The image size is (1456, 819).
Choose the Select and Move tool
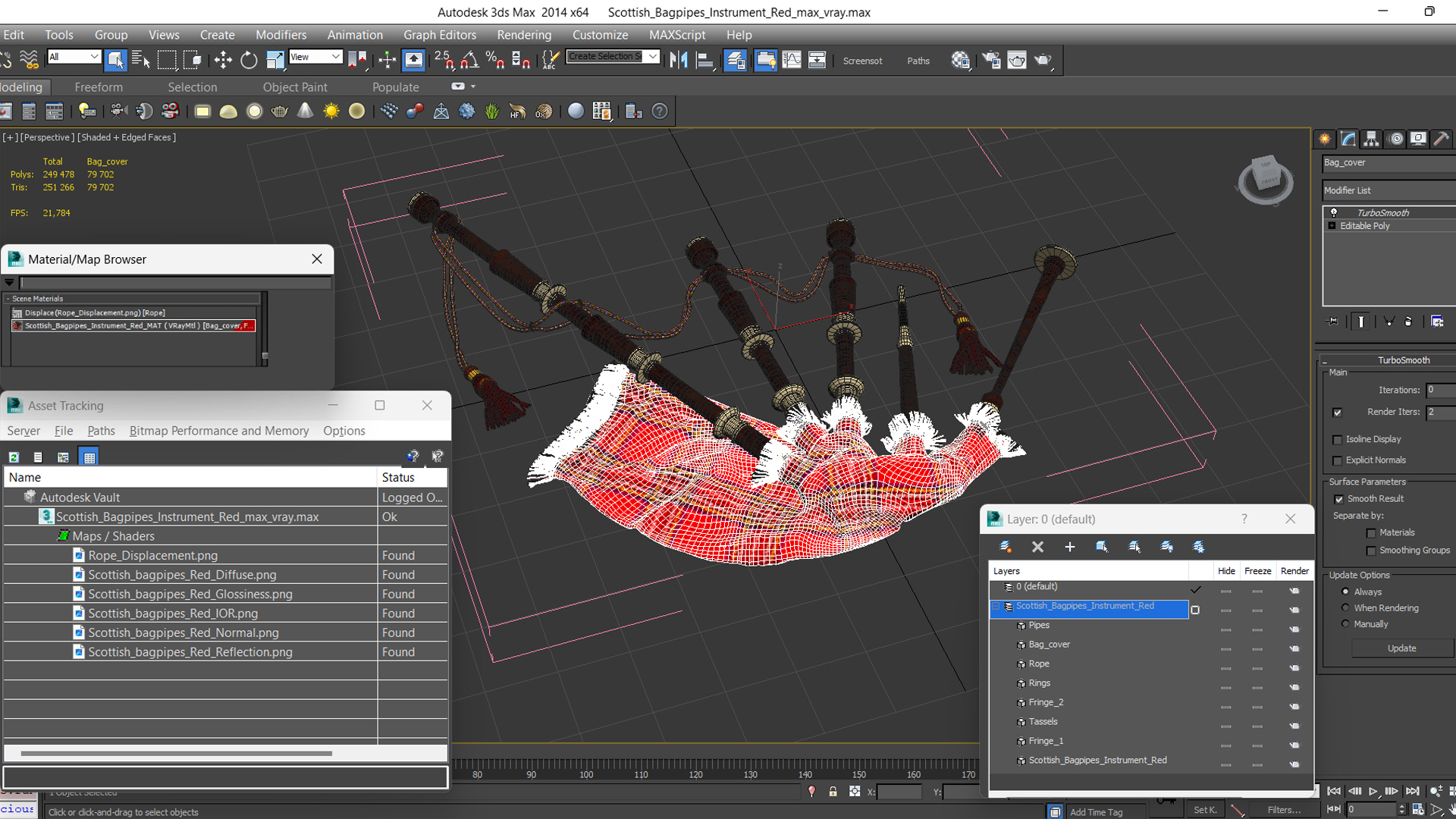[223, 60]
